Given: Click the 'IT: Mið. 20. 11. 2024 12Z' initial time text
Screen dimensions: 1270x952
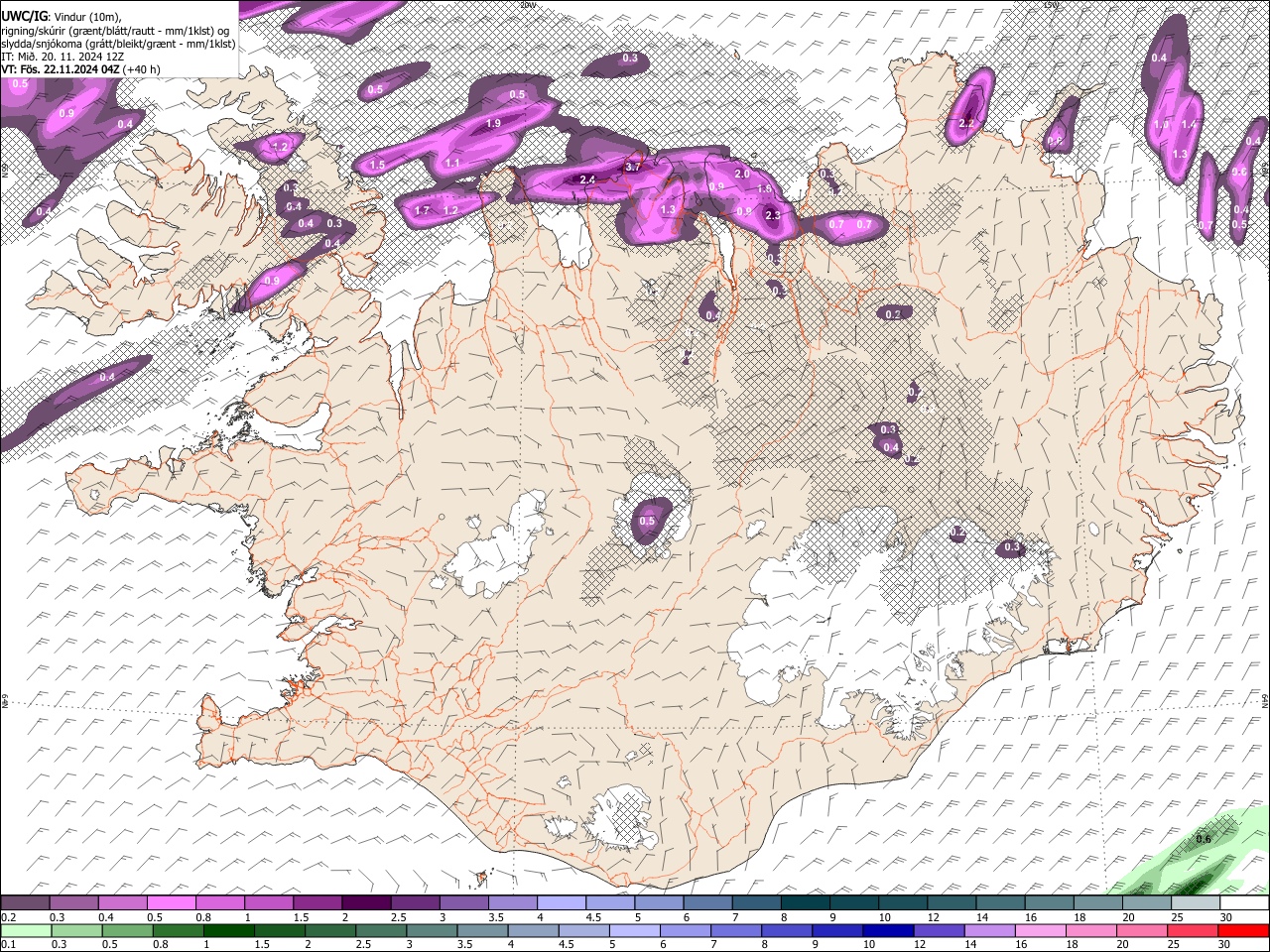Looking at the screenshot, I should (x=63, y=57).
